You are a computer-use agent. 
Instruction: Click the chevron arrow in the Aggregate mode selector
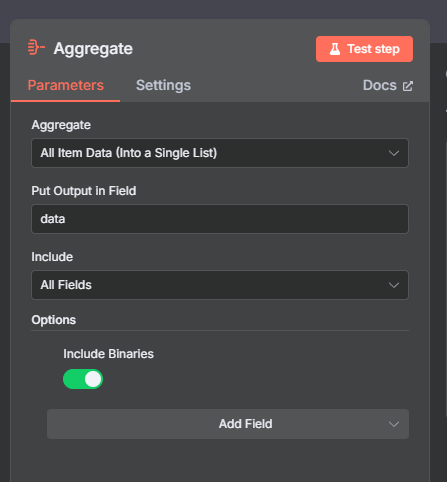click(394, 153)
